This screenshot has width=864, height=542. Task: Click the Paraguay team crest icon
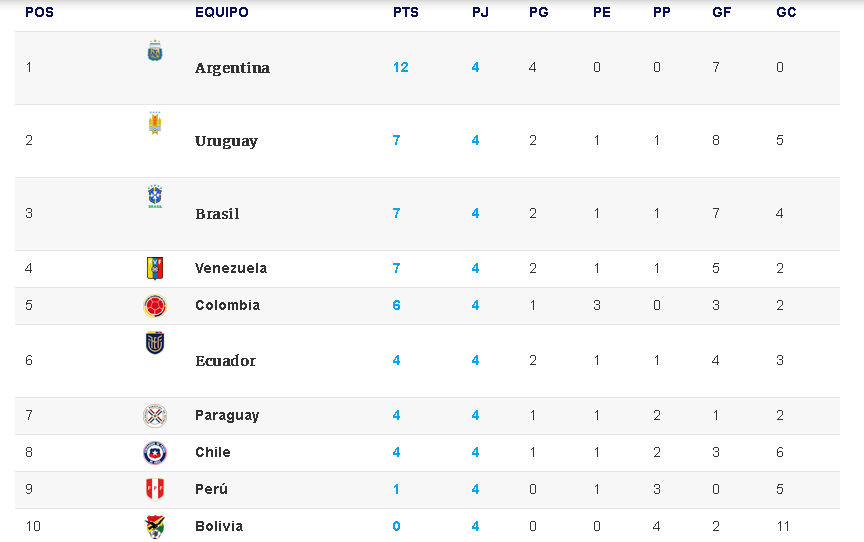[x=155, y=415]
